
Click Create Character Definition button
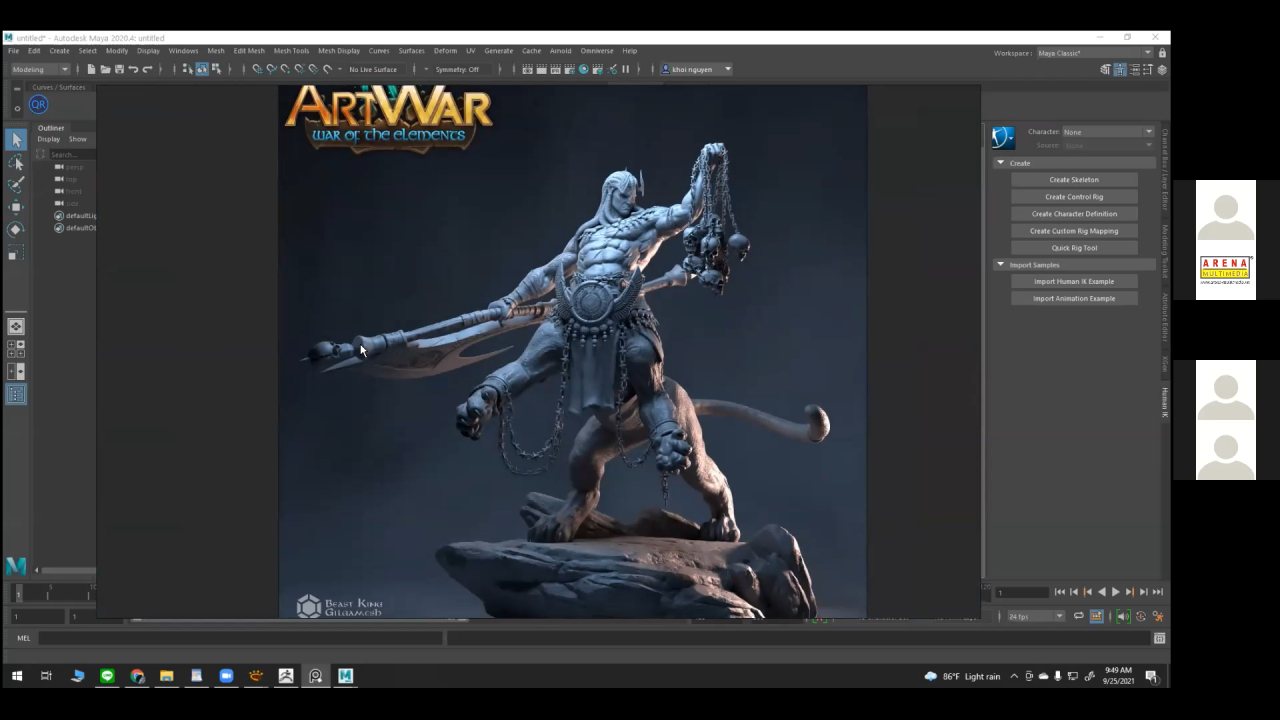tap(1074, 214)
